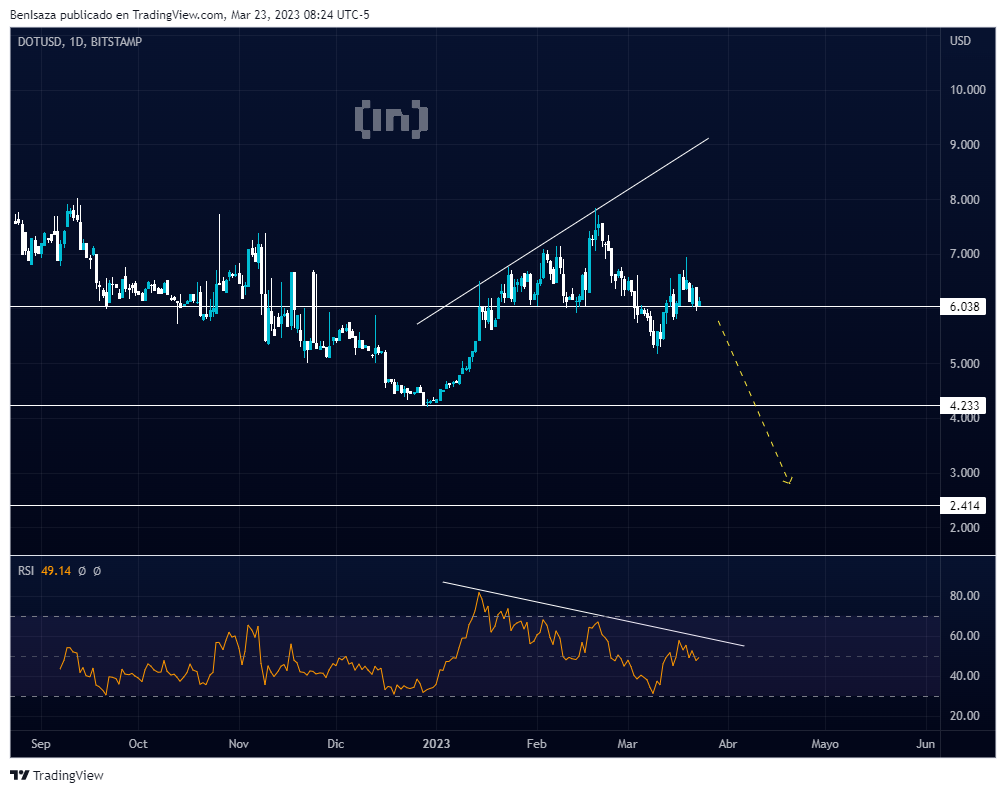Click the RSI 80.00 scale label
The width and height of the screenshot is (1006, 793).
965,595
